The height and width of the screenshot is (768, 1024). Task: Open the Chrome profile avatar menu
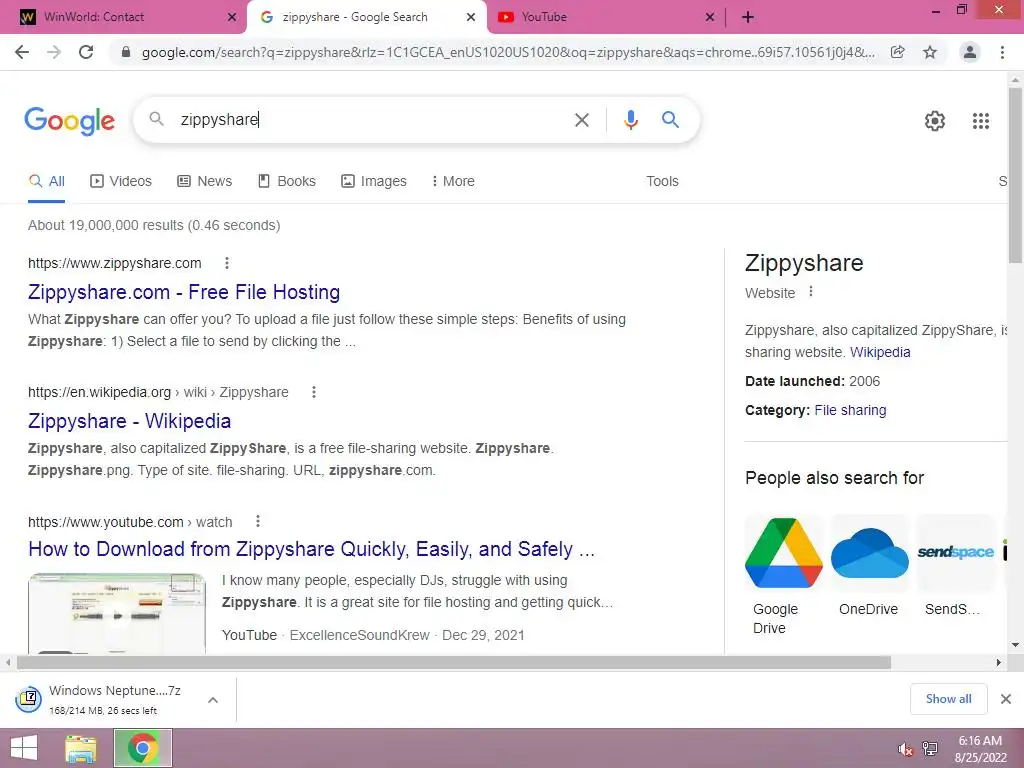(x=970, y=52)
